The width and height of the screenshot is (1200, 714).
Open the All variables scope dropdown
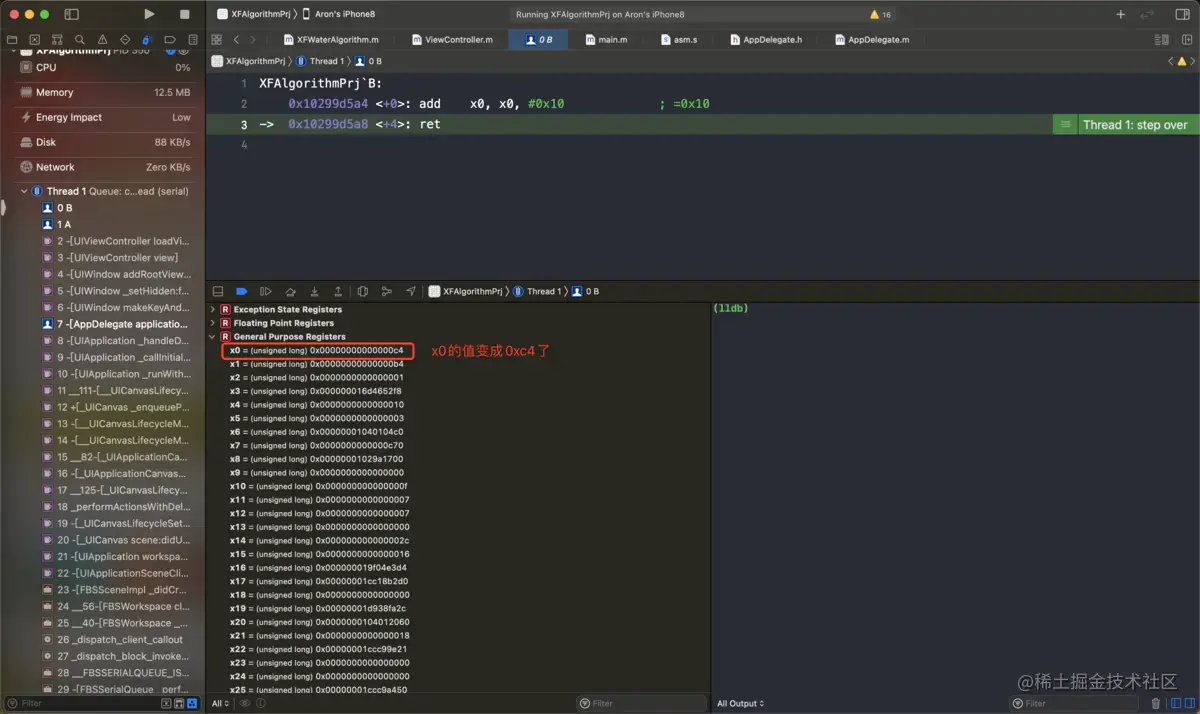pos(221,704)
